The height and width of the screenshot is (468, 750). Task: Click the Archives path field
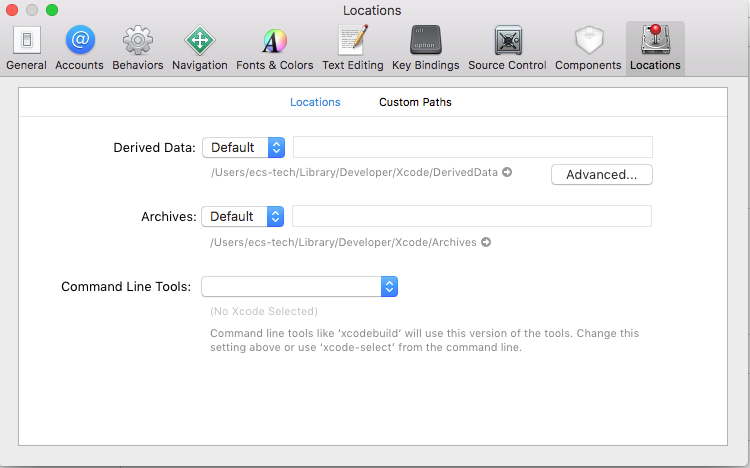pos(472,216)
